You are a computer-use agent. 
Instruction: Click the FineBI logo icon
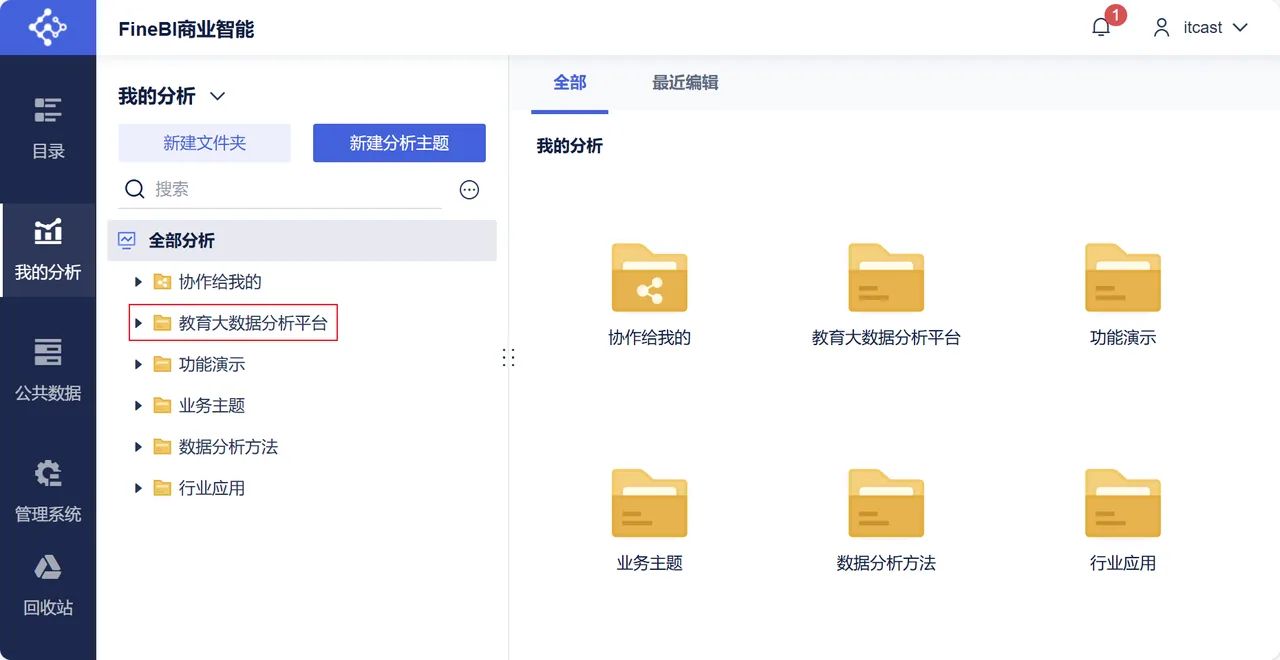pyautogui.click(x=47, y=27)
